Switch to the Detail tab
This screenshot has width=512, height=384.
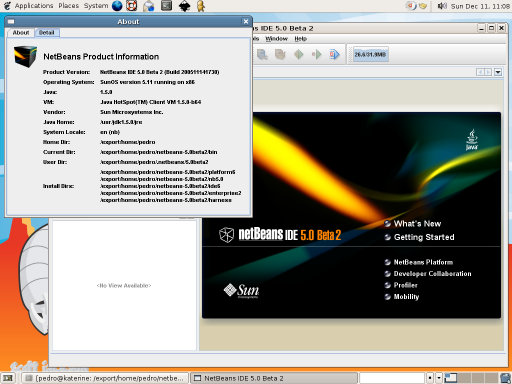coord(47,33)
